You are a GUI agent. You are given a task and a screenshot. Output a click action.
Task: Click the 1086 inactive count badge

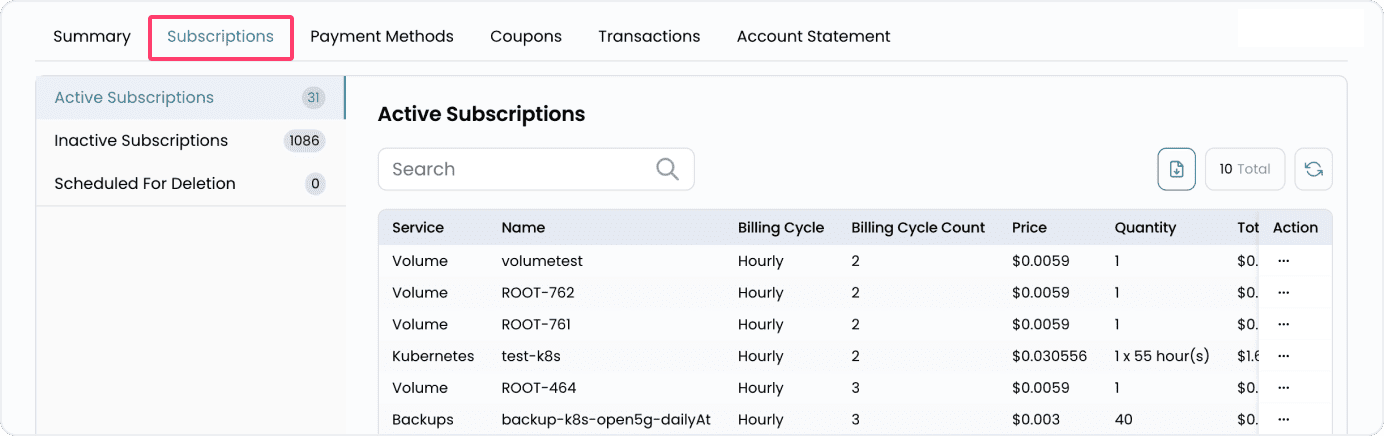(x=304, y=141)
